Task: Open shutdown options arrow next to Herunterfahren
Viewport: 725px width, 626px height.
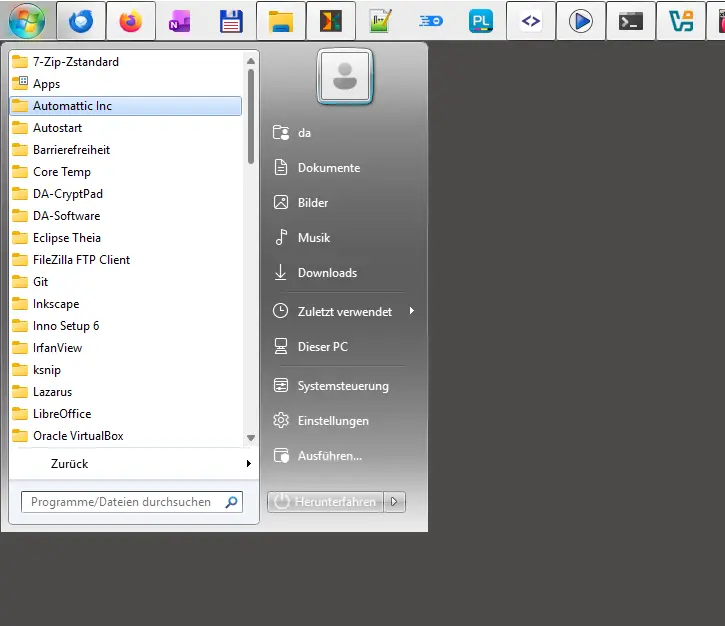Action: pyautogui.click(x=396, y=502)
